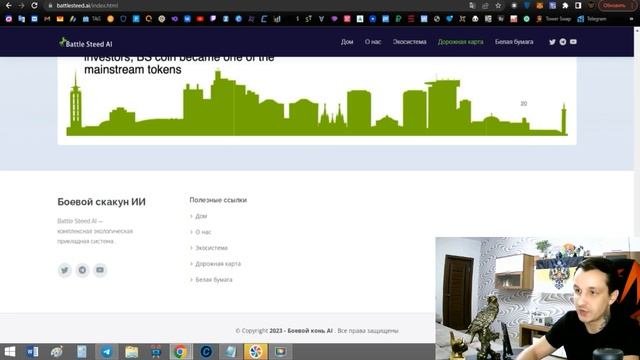Open the TAS bookmark

click(x=92, y=19)
